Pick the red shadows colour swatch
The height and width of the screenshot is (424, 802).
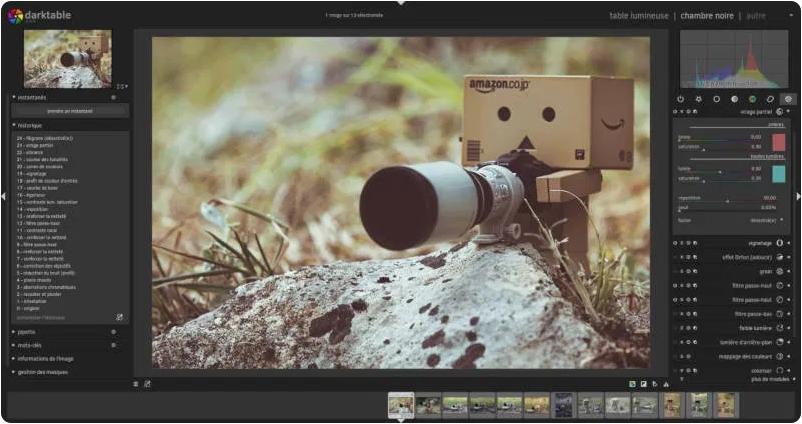[x=778, y=142]
